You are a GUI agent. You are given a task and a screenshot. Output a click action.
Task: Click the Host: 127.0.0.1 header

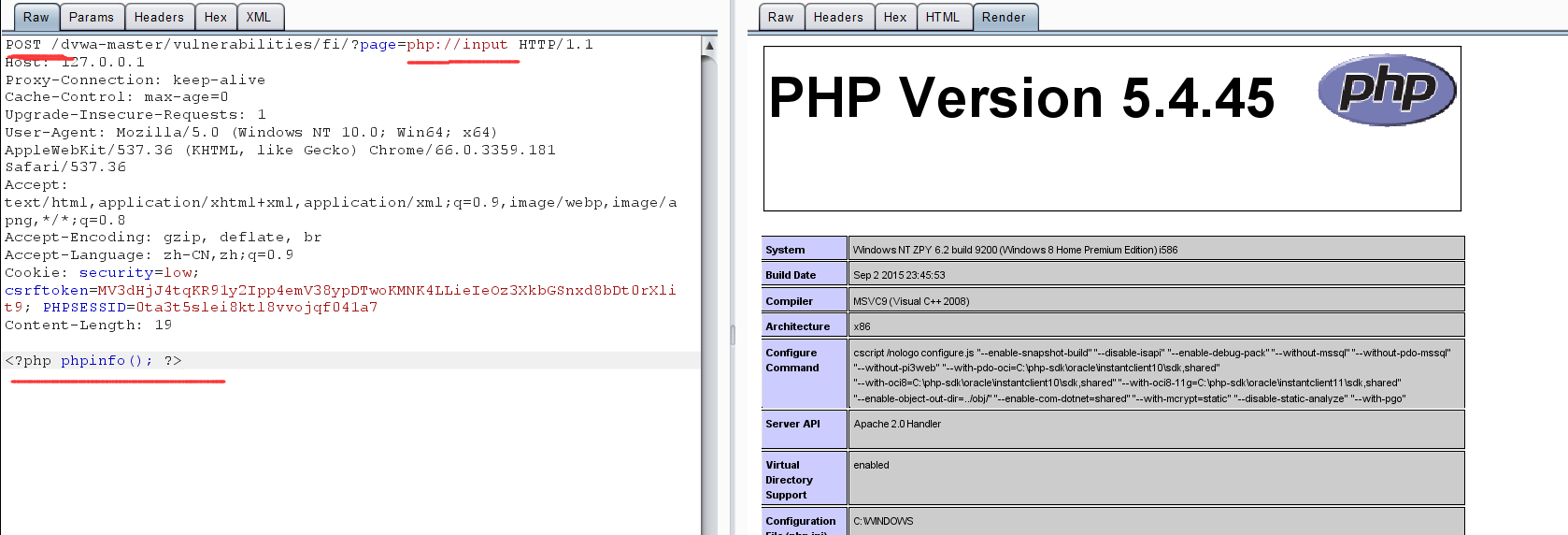(75, 62)
